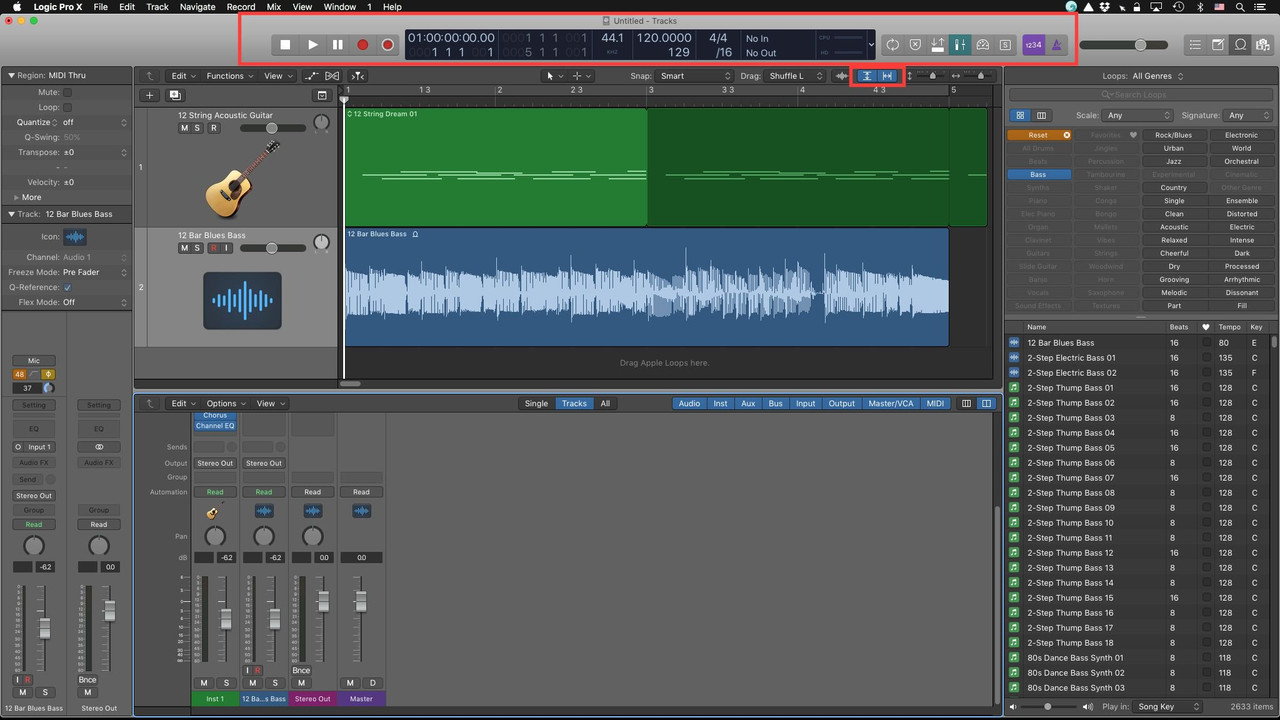Toggle the Q-Reference checkbox
The image size is (1280, 720).
click(x=67, y=287)
